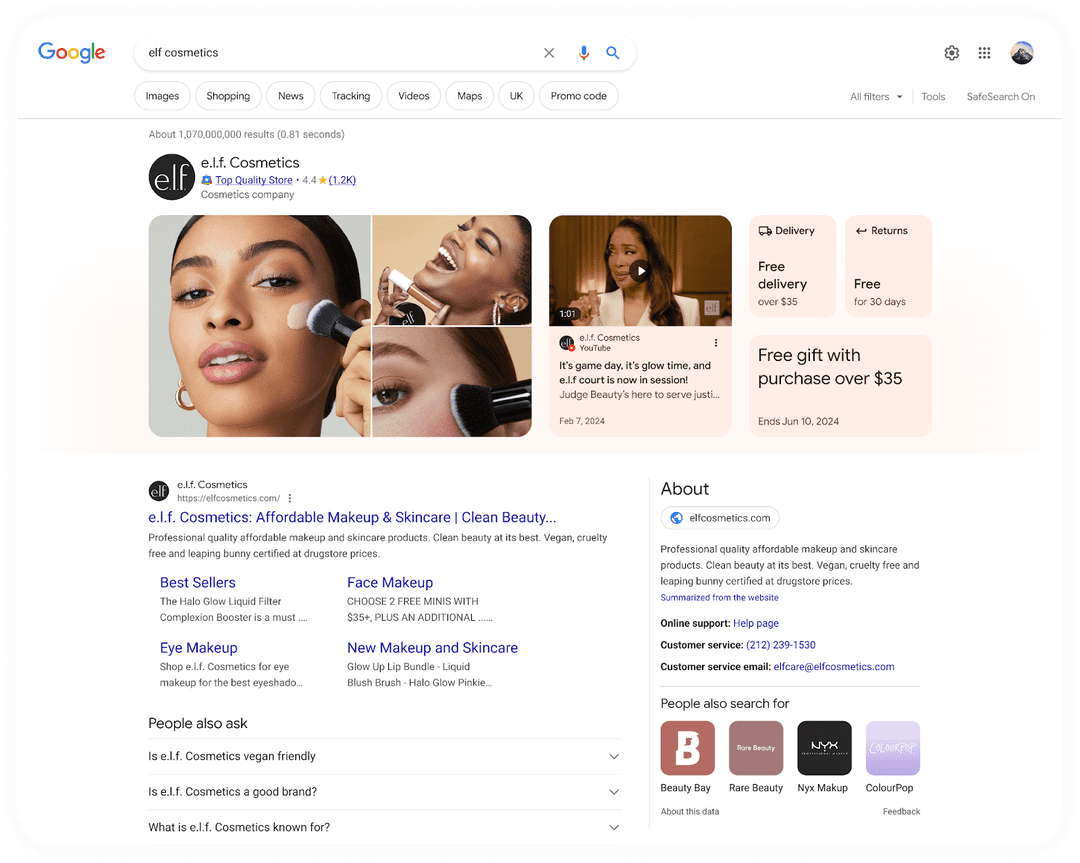Open the (1.2K) reviews link

(x=342, y=180)
